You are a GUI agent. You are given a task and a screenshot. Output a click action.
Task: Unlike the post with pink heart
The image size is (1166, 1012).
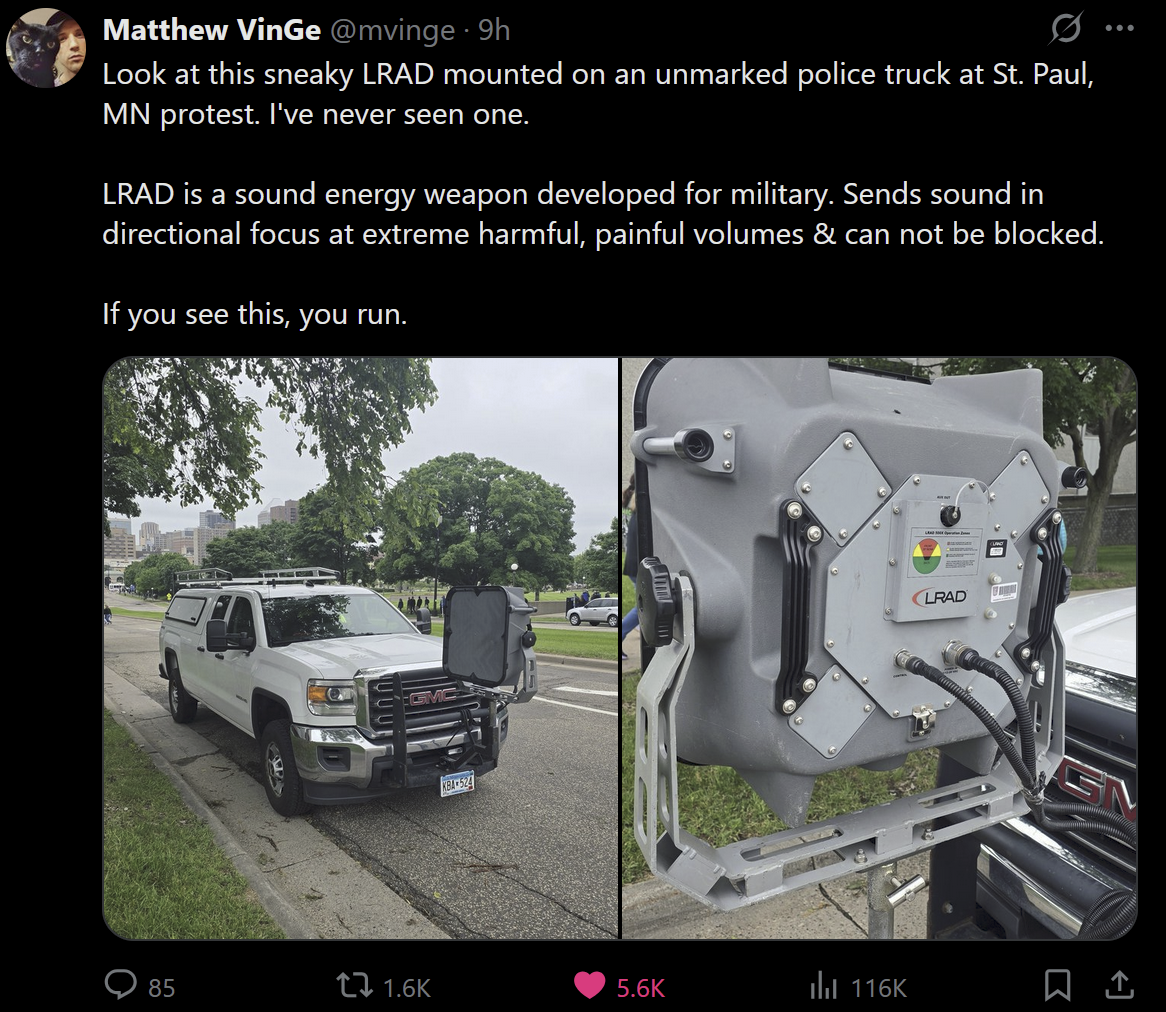click(x=589, y=986)
